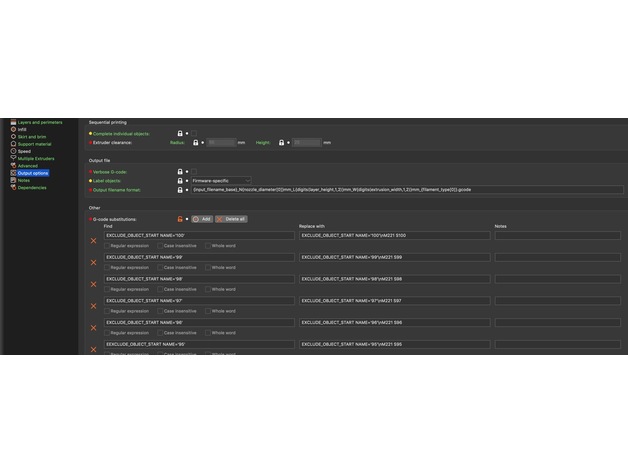Switch to the Advanced settings page
The width and height of the screenshot is (628, 472).
[x=28, y=165]
